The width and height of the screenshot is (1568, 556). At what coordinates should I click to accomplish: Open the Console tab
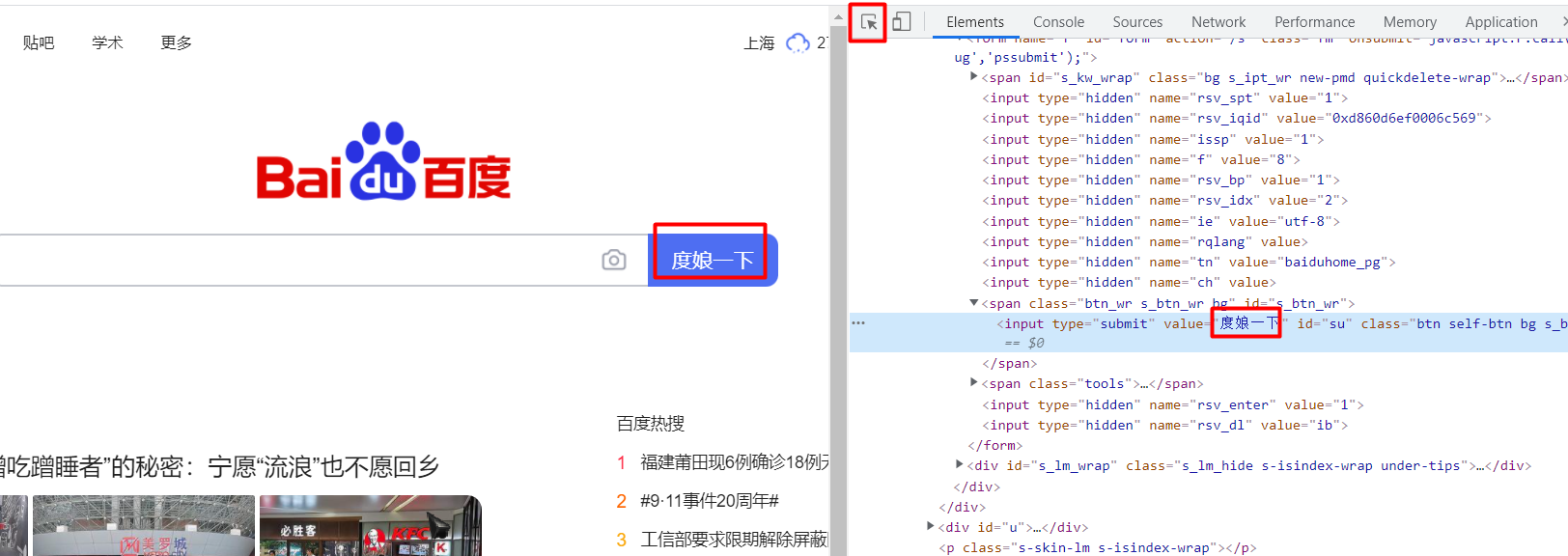pyautogui.click(x=1058, y=22)
